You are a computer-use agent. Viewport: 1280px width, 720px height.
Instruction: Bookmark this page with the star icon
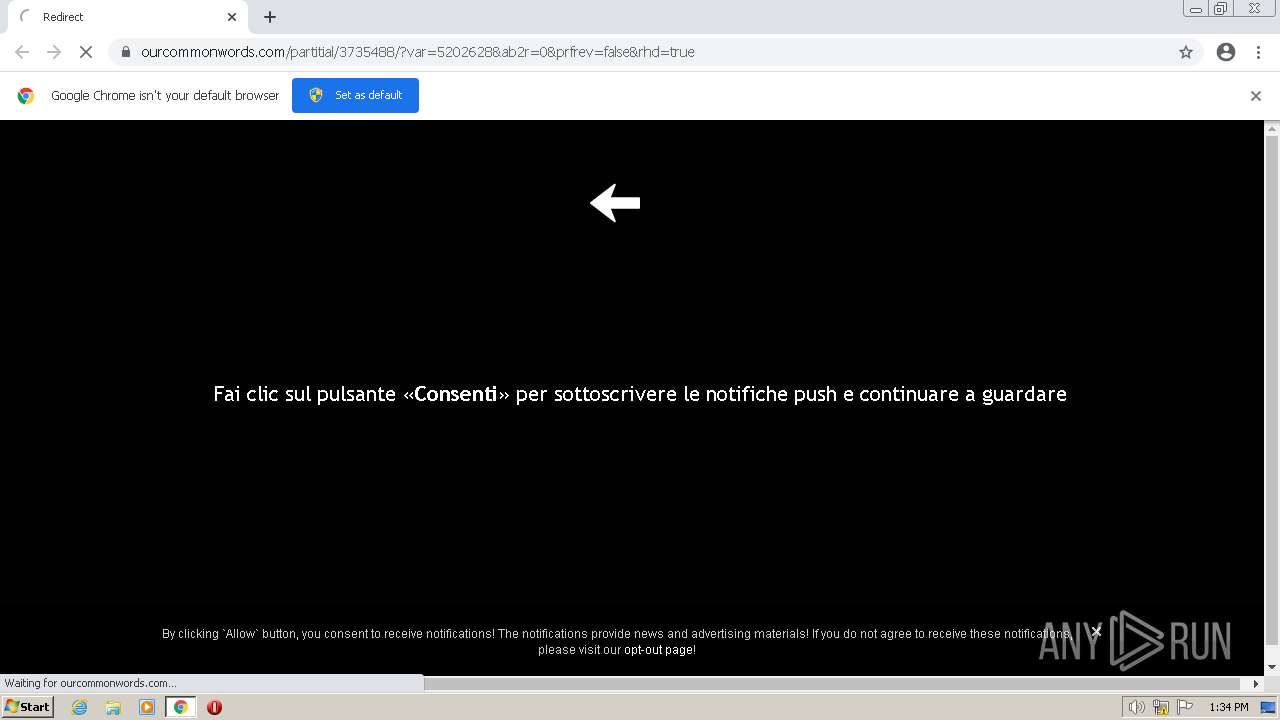click(1186, 52)
